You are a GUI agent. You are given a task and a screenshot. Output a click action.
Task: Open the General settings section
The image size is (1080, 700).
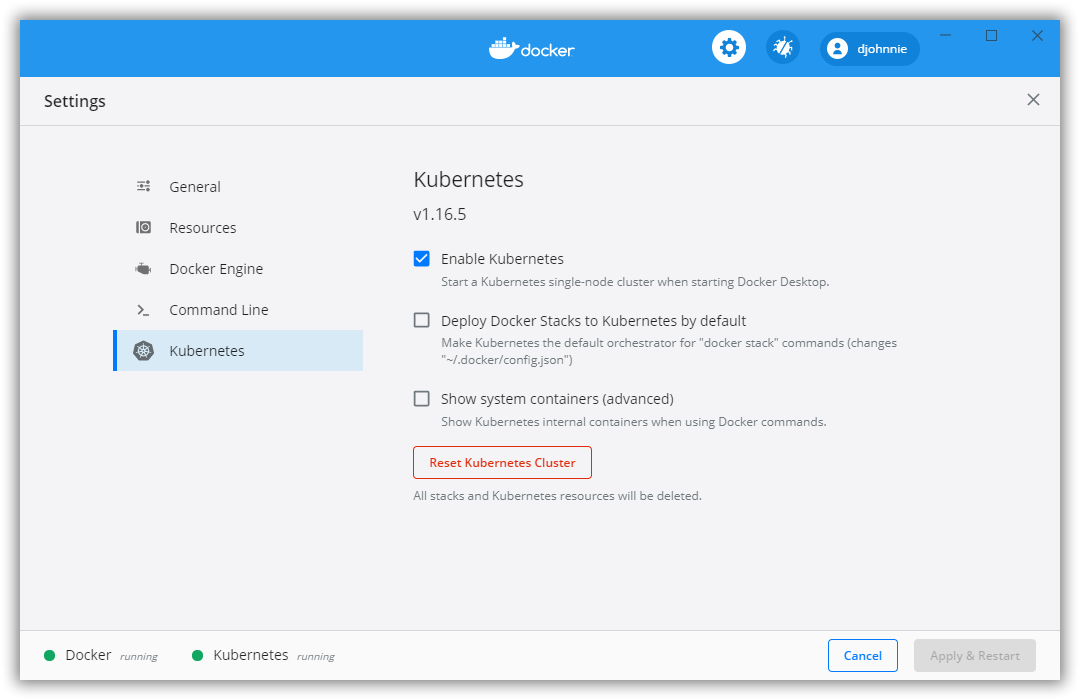(x=238, y=187)
